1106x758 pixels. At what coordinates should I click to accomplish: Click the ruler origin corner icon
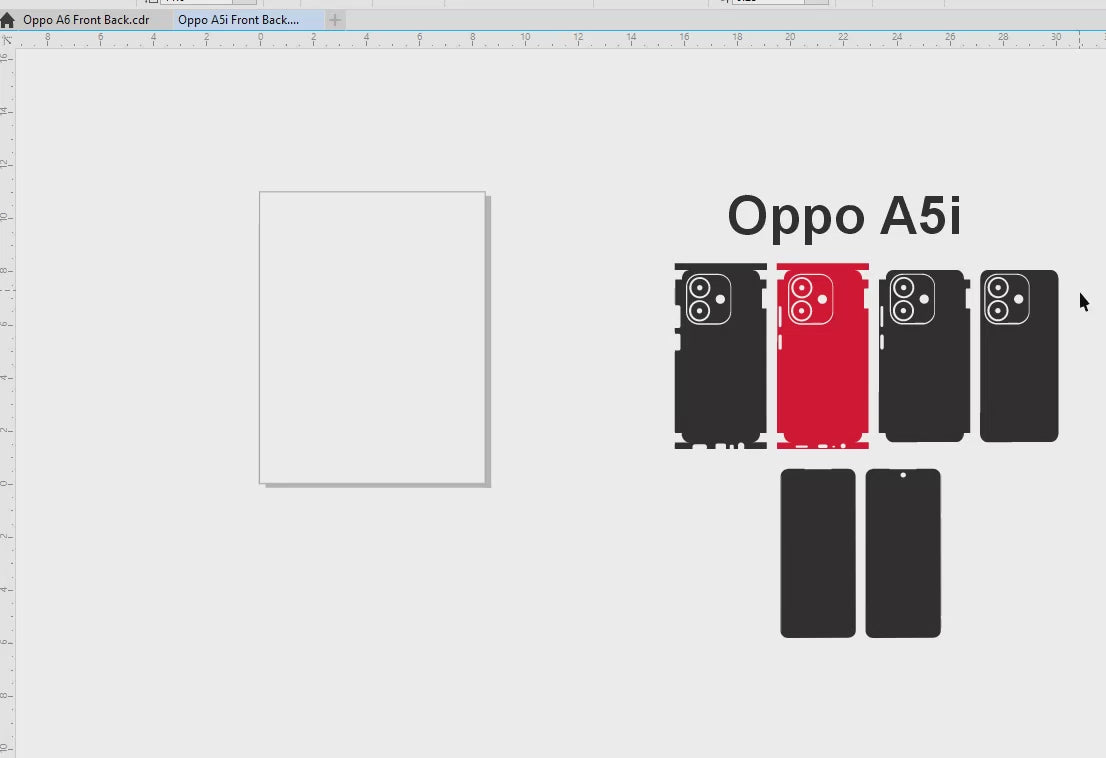tap(7, 39)
